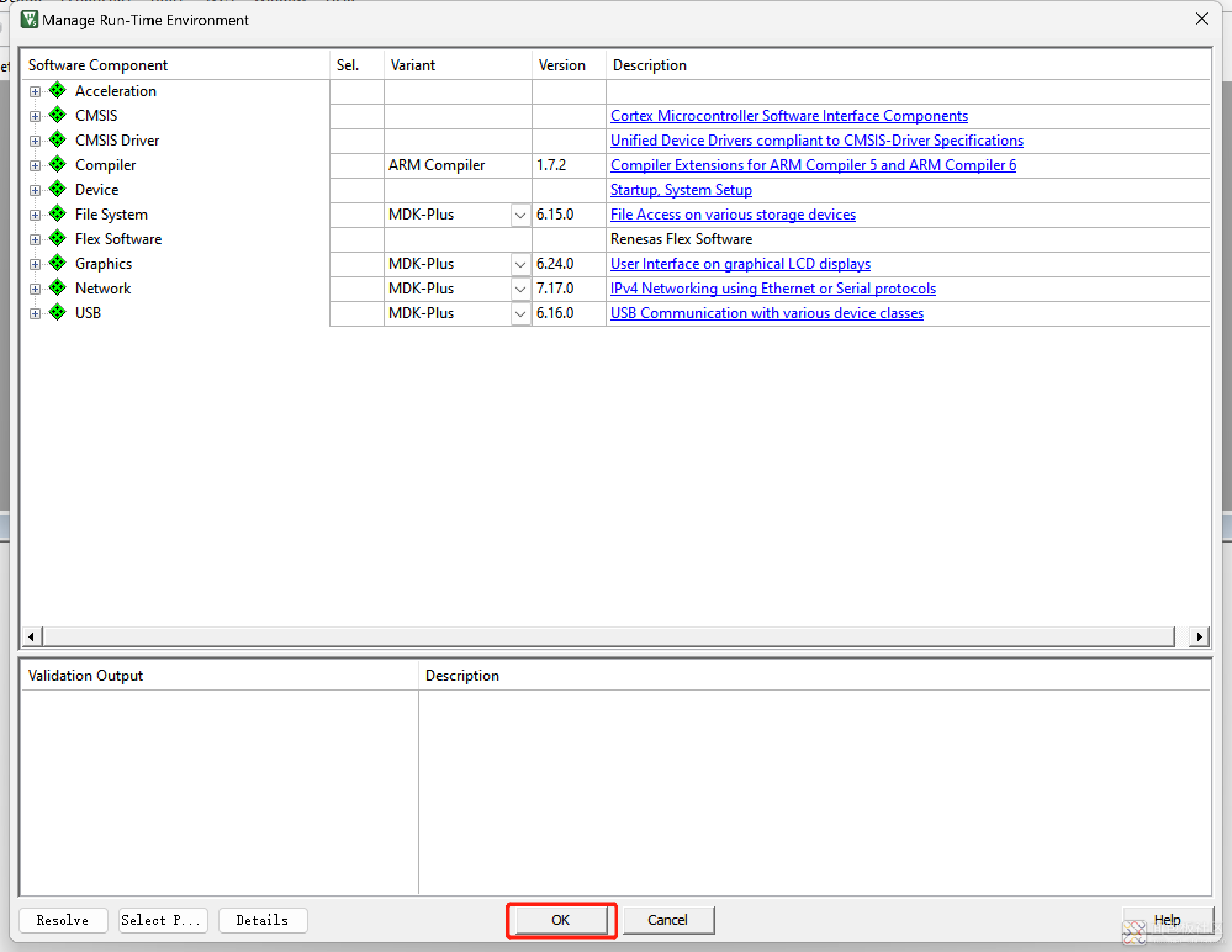Open USB Communication with device classes link
The width and height of the screenshot is (1232, 952).
(767, 313)
